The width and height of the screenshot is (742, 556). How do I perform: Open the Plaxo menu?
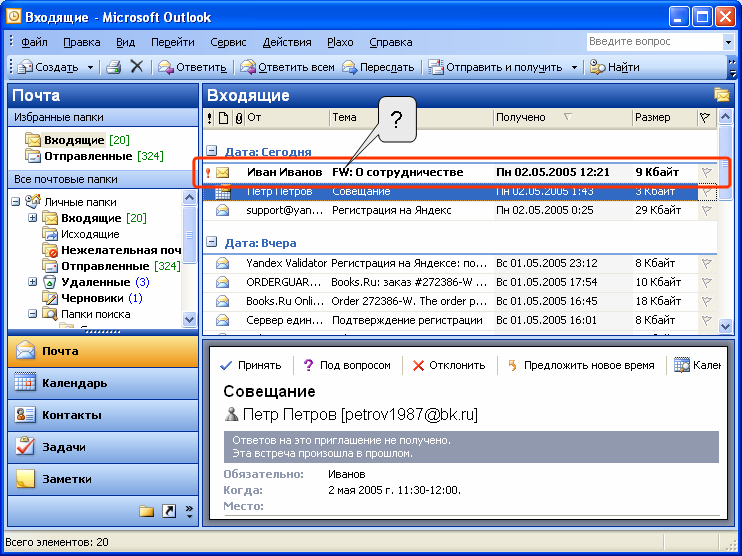tap(340, 42)
